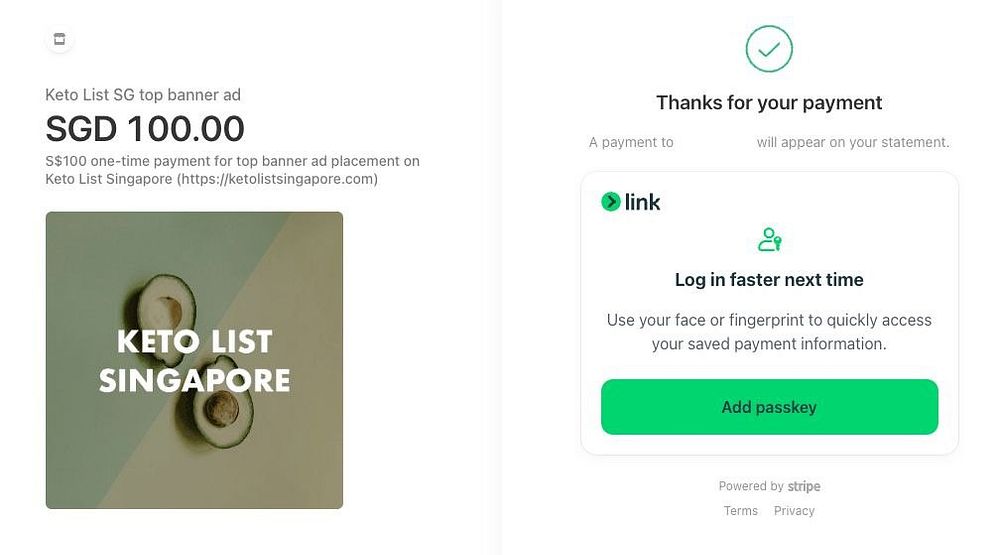The width and height of the screenshot is (1000, 555).
Task: Open the Terms link
Action: click(x=741, y=511)
